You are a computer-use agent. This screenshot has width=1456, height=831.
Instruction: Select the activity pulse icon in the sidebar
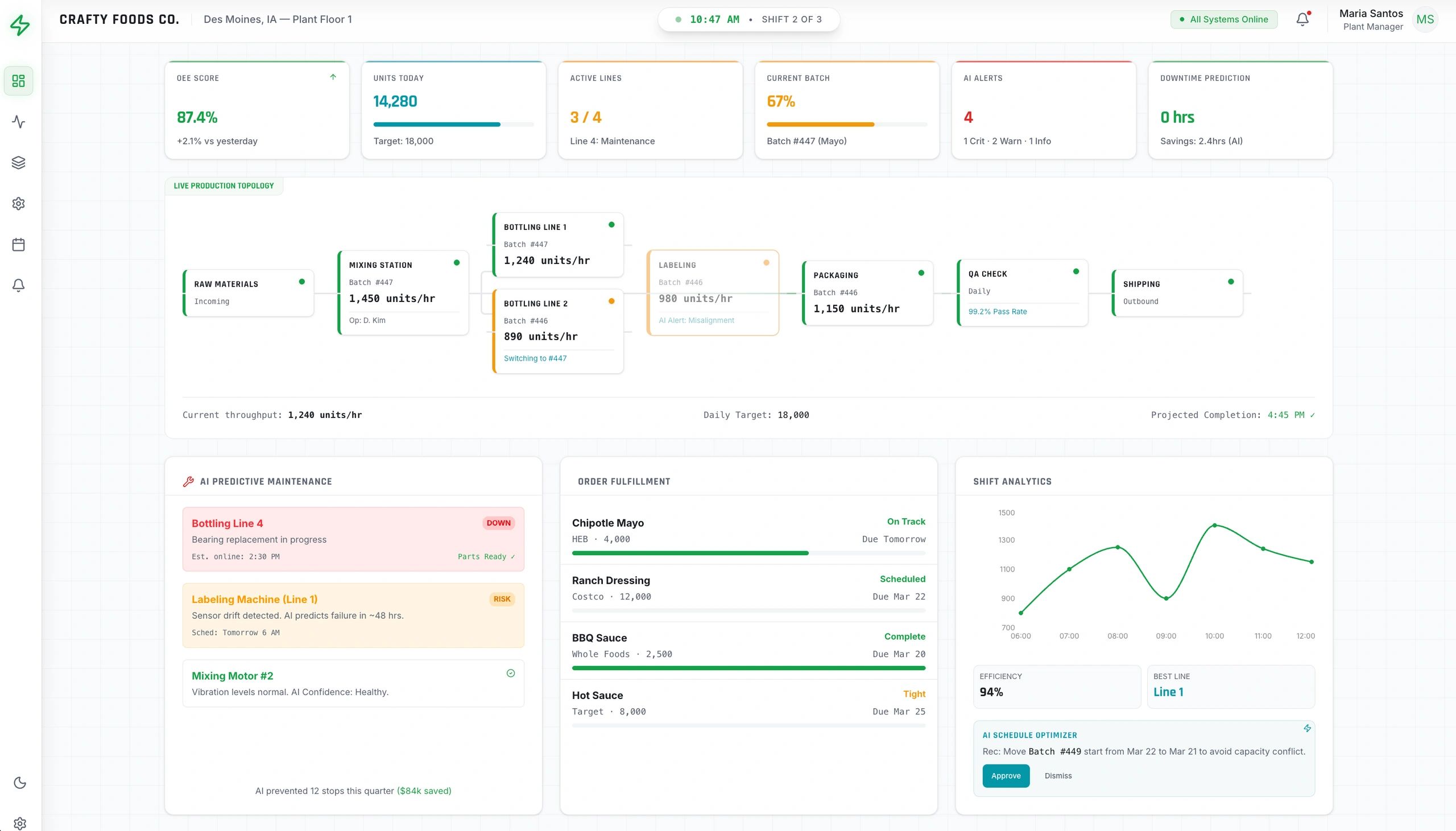pyautogui.click(x=18, y=122)
